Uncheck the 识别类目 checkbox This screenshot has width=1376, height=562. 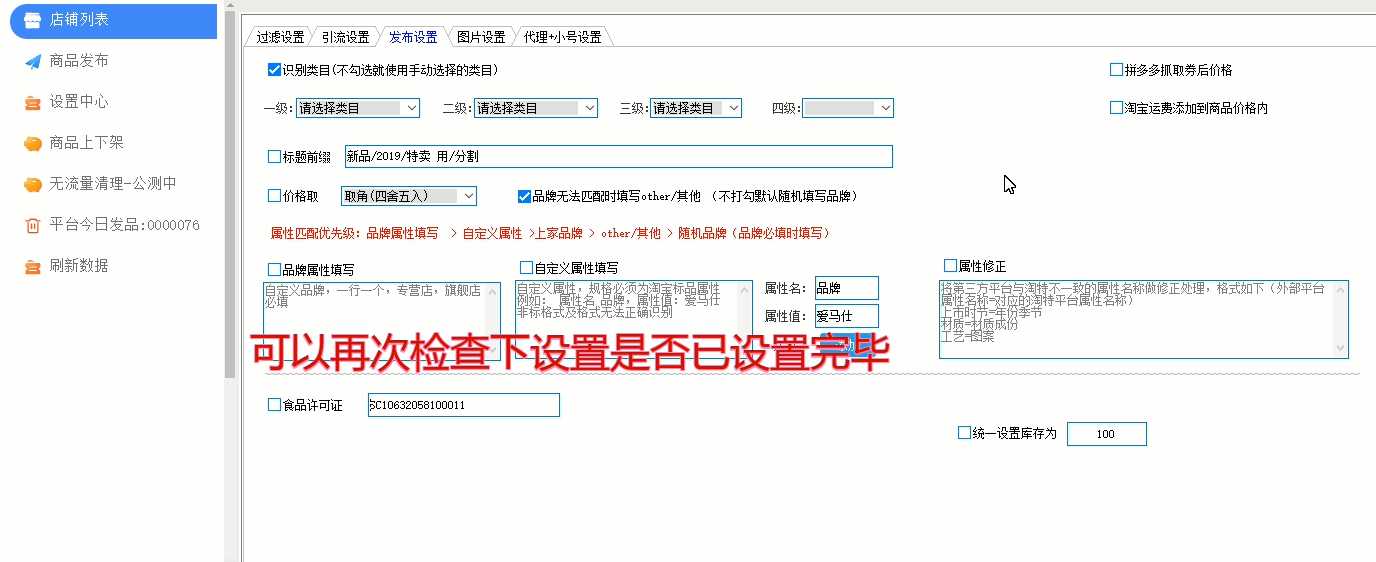[x=274, y=70]
